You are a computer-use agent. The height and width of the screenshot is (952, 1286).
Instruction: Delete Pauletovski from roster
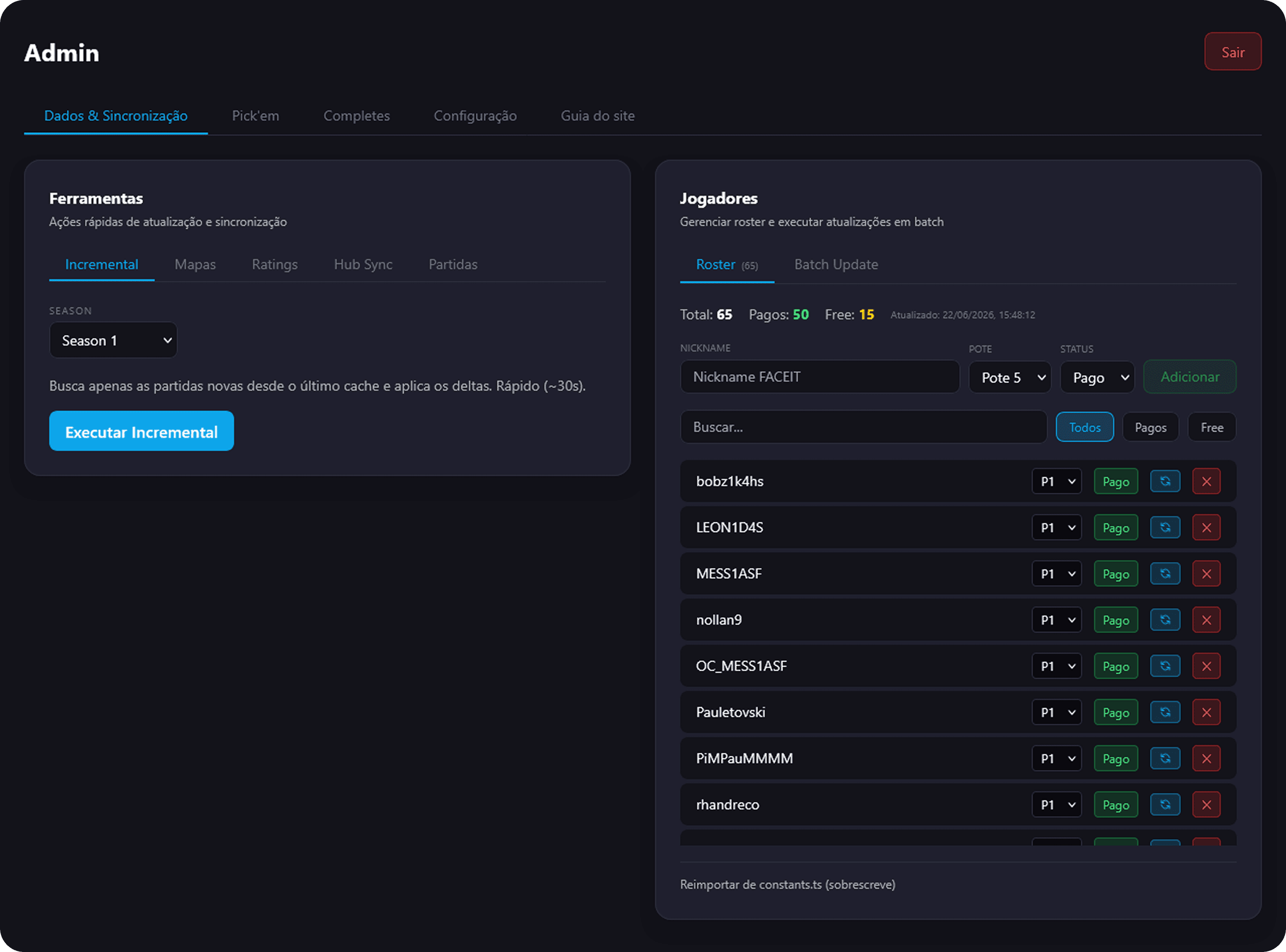1206,711
